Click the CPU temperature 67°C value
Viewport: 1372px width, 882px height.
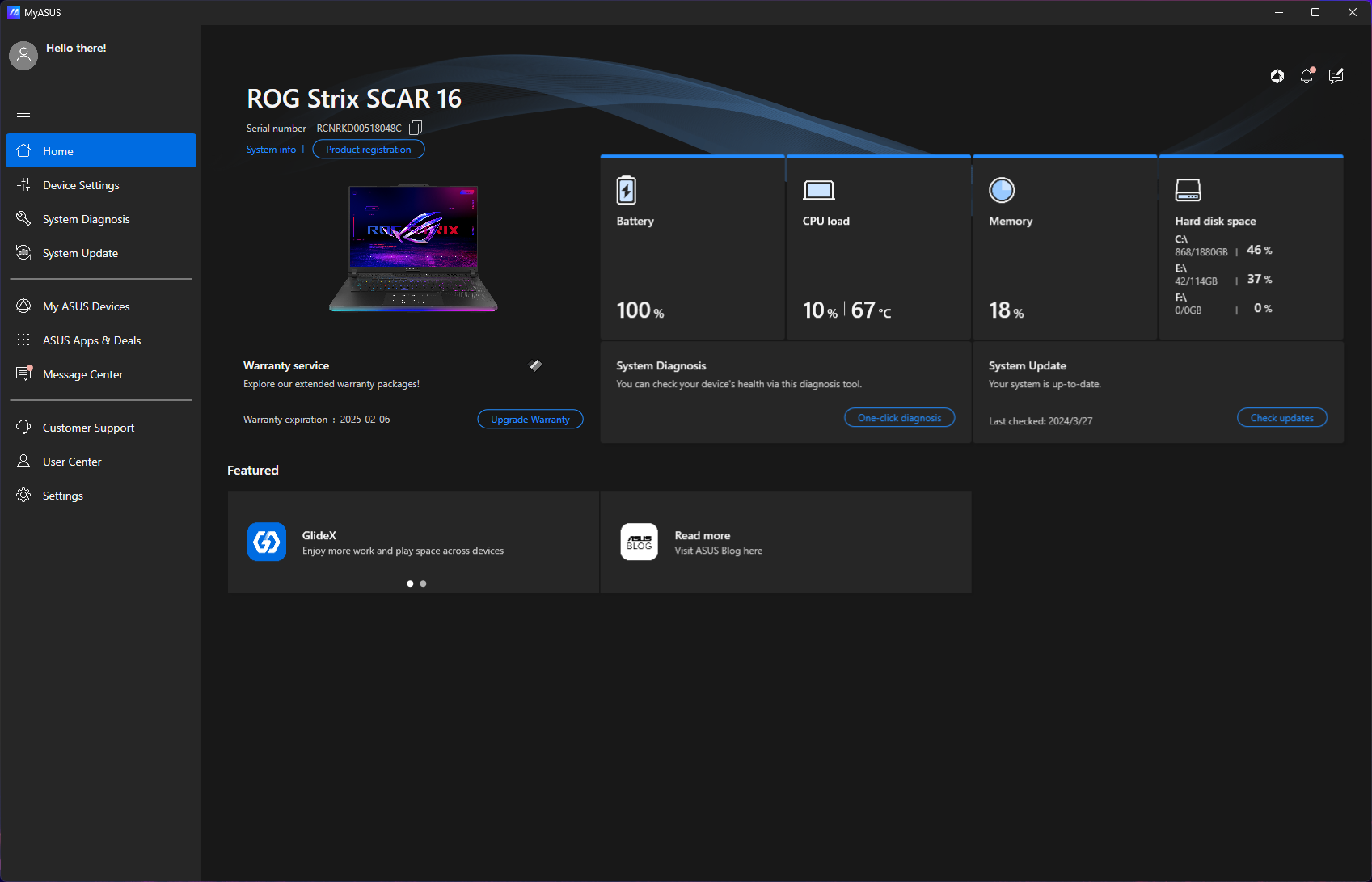click(x=872, y=310)
